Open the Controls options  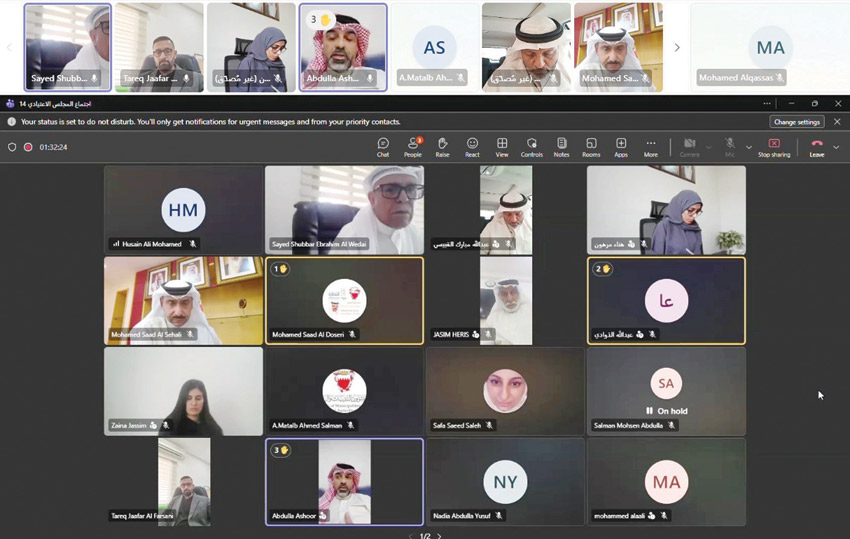(x=531, y=147)
